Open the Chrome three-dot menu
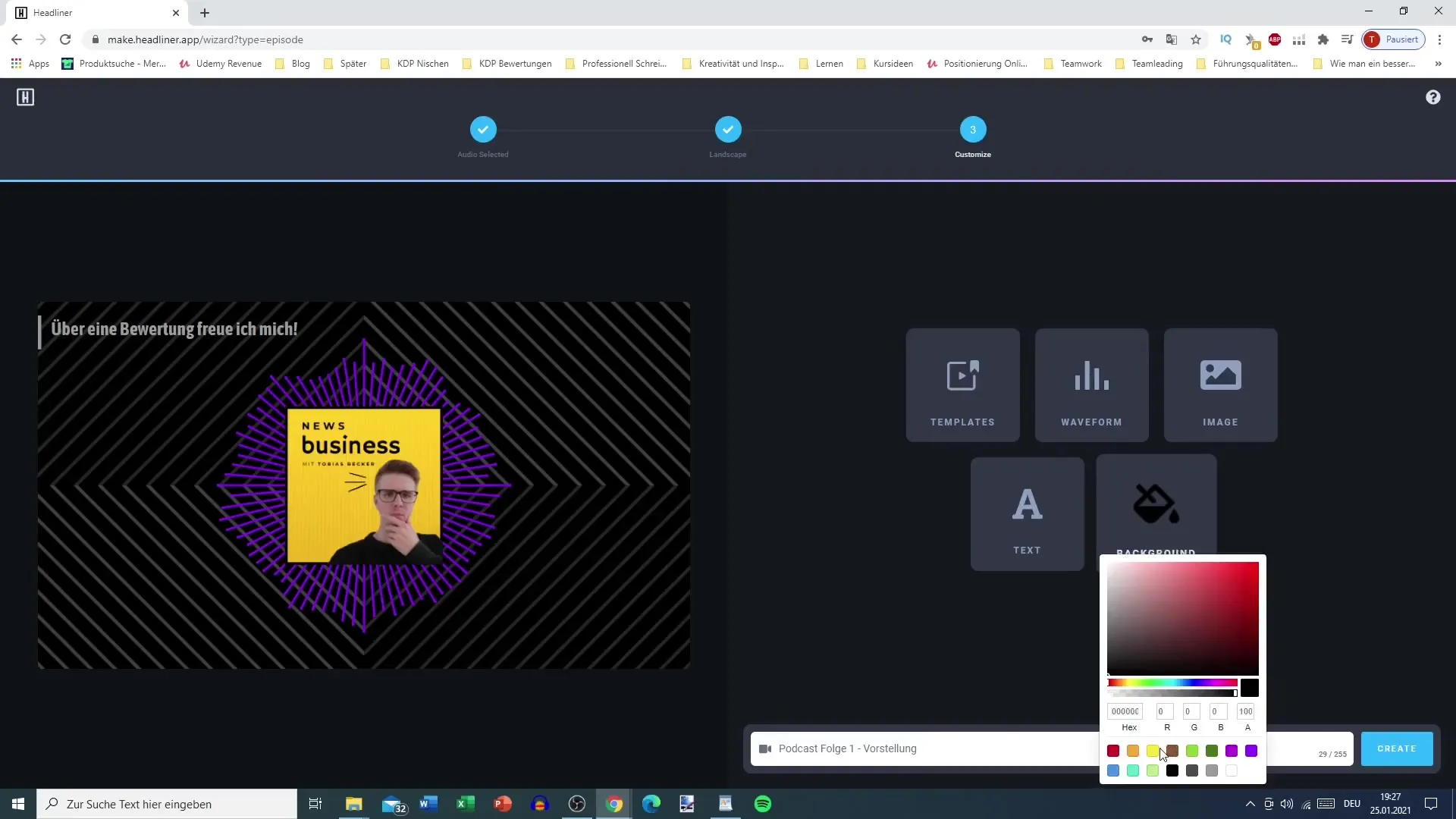 (x=1439, y=39)
